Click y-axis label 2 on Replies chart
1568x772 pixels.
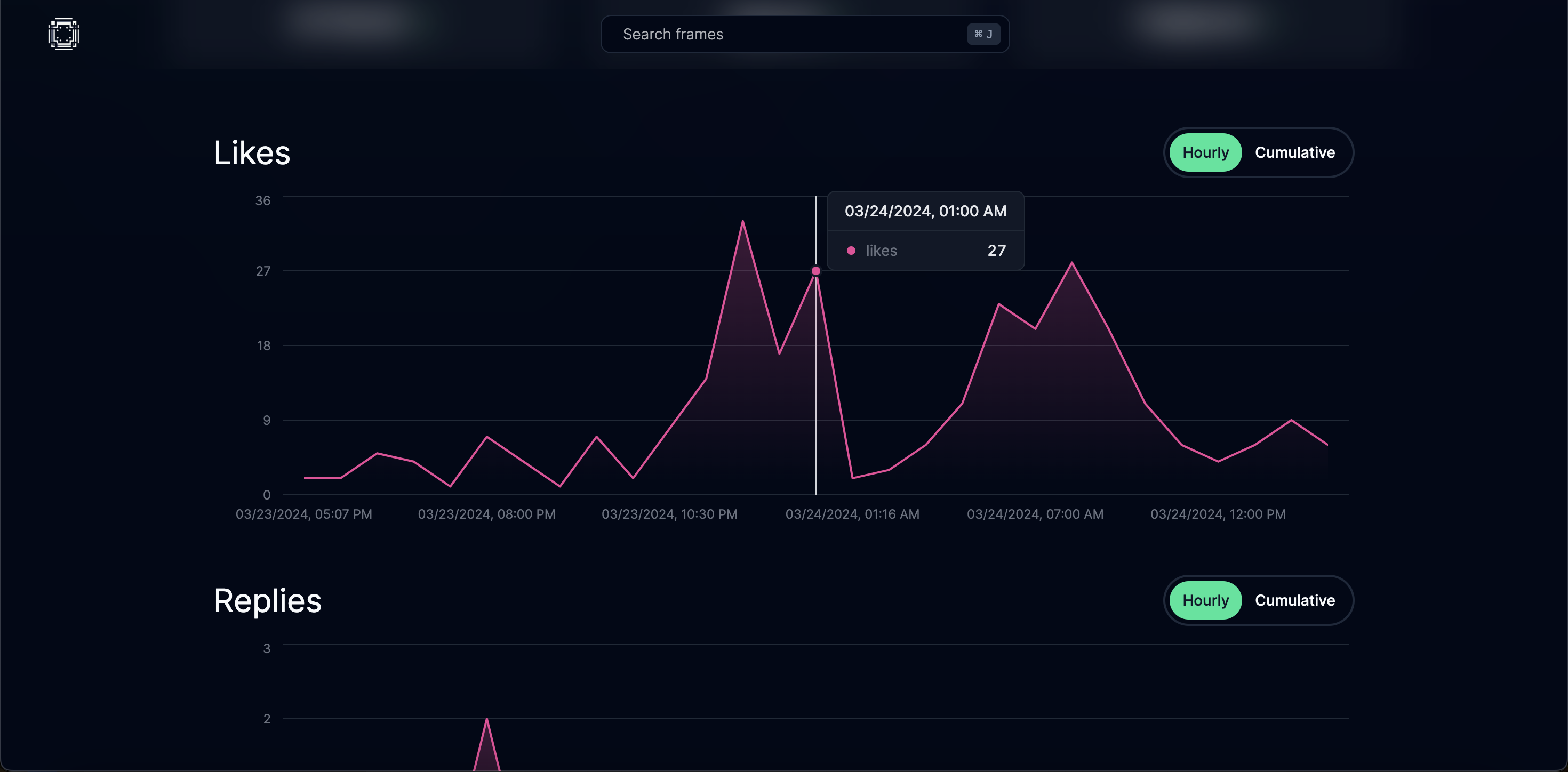click(267, 719)
